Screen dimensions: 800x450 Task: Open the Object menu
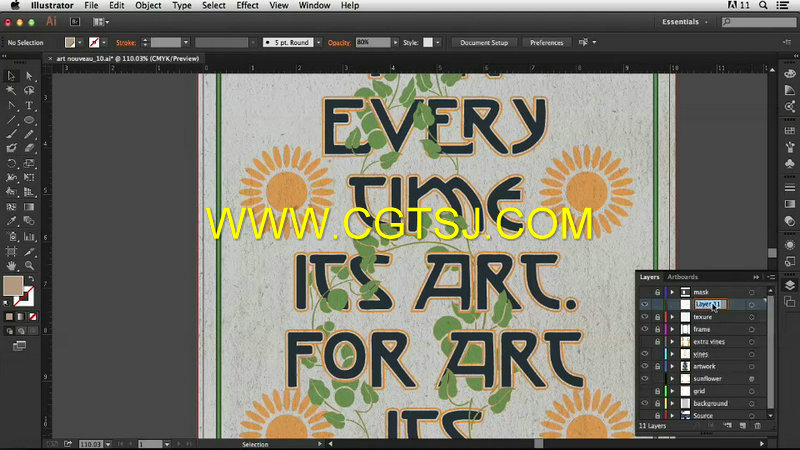pos(148,5)
